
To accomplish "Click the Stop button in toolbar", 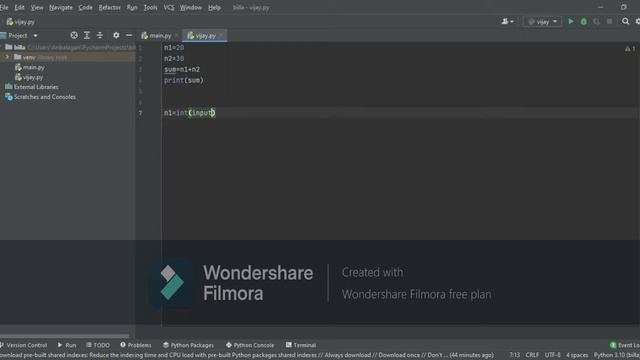I will pyautogui.click(x=609, y=22).
